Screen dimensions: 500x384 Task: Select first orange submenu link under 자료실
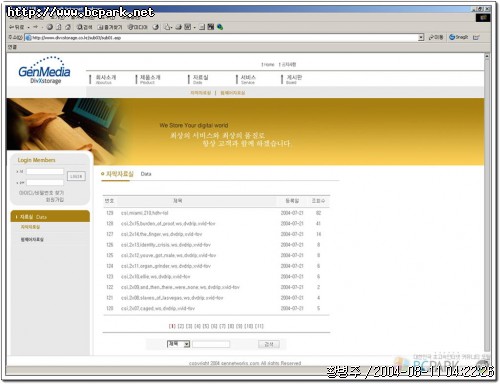pos(201,93)
